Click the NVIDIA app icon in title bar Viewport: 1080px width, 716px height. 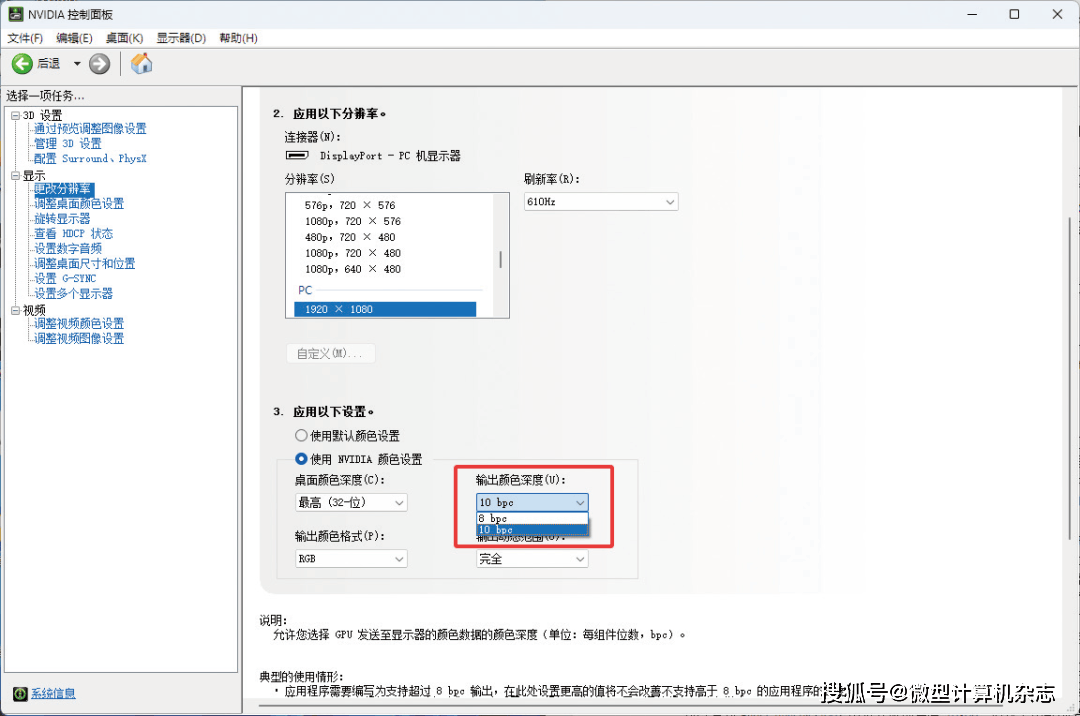click(x=14, y=14)
